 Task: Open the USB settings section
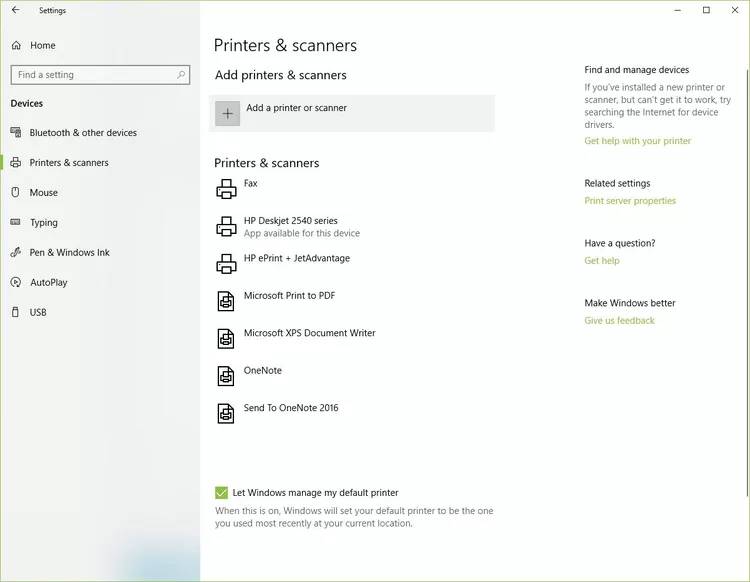coord(38,312)
